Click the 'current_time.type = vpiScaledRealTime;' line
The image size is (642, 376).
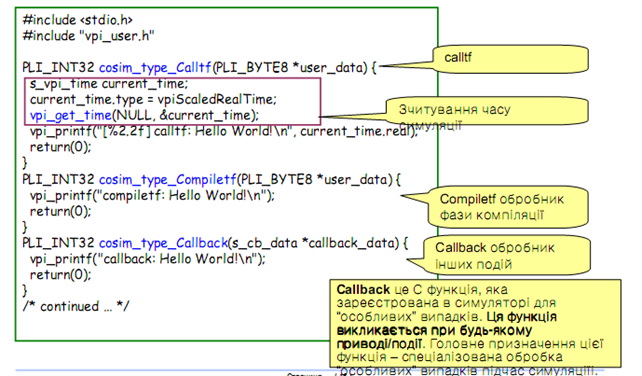(x=153, y=99)
